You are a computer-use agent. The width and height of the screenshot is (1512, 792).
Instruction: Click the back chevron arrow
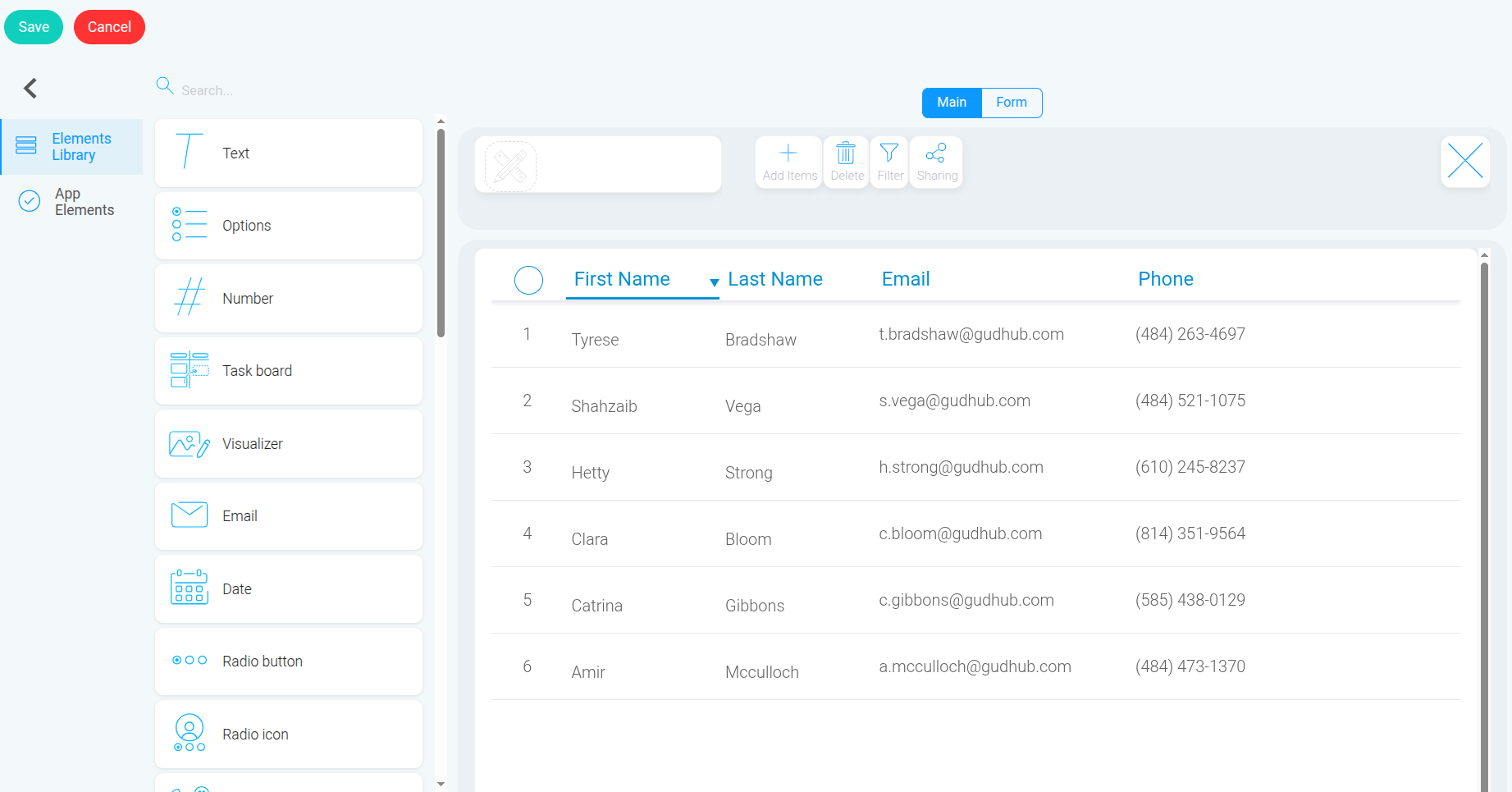pos(30,88)
